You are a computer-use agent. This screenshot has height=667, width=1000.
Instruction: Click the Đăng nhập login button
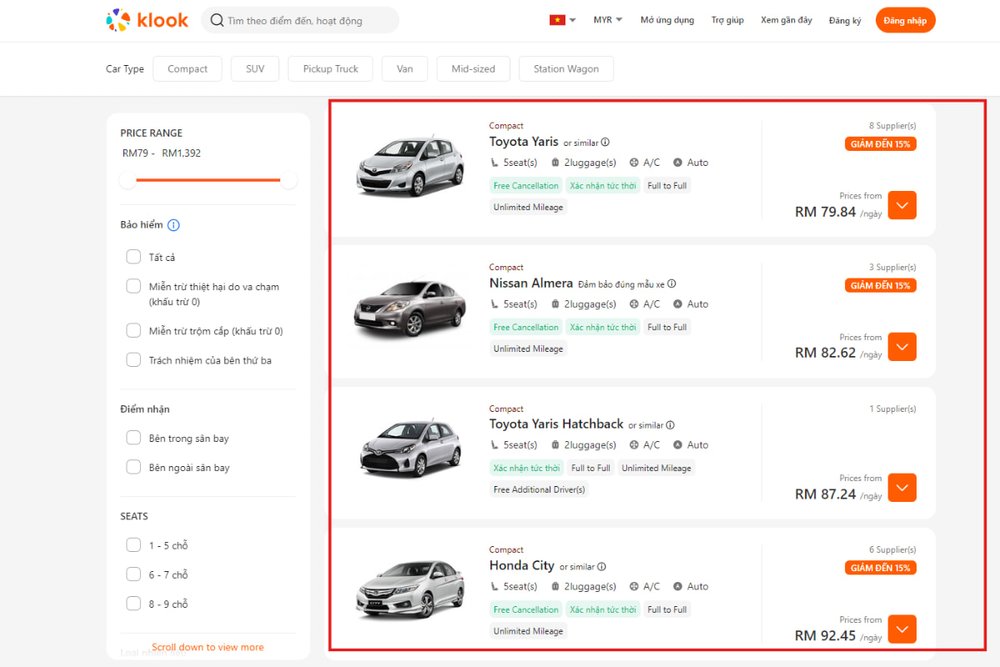tap(905, 20)
